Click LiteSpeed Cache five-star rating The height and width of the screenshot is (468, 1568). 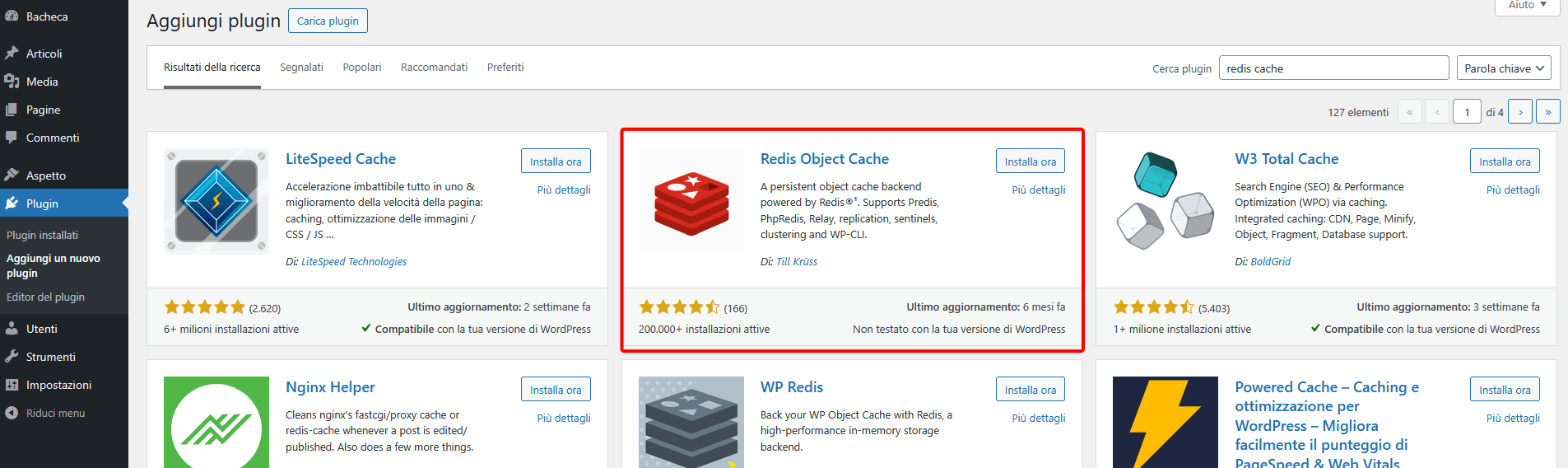tap(205, 307)
